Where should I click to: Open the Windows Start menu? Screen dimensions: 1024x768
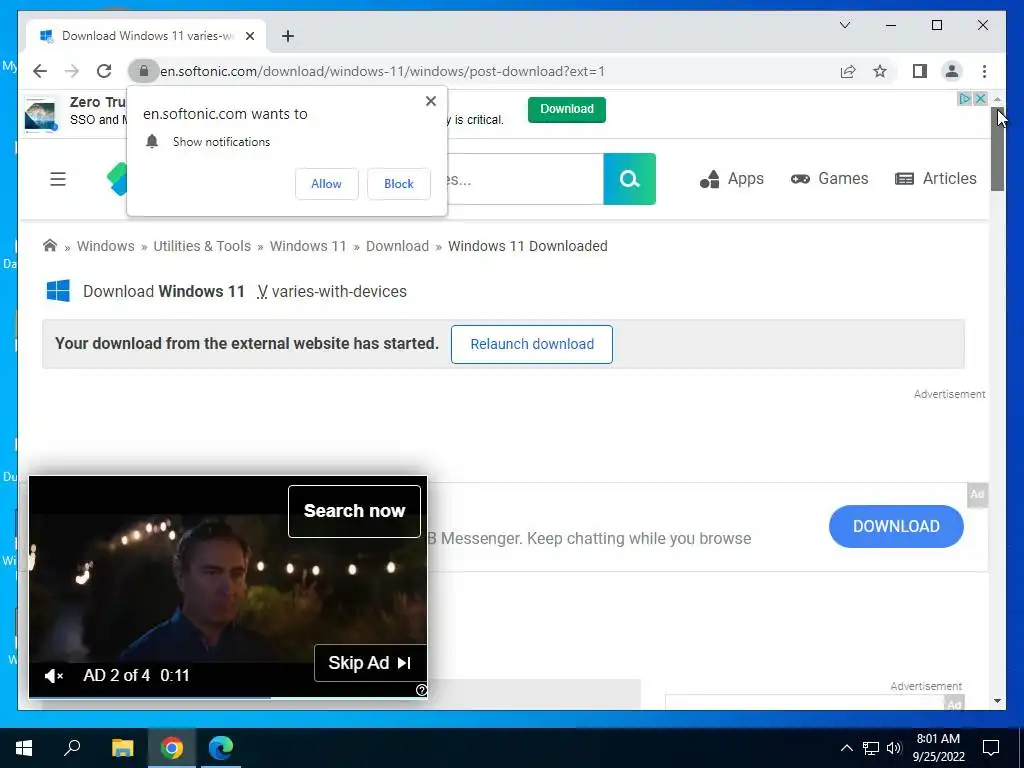(24, 748)
